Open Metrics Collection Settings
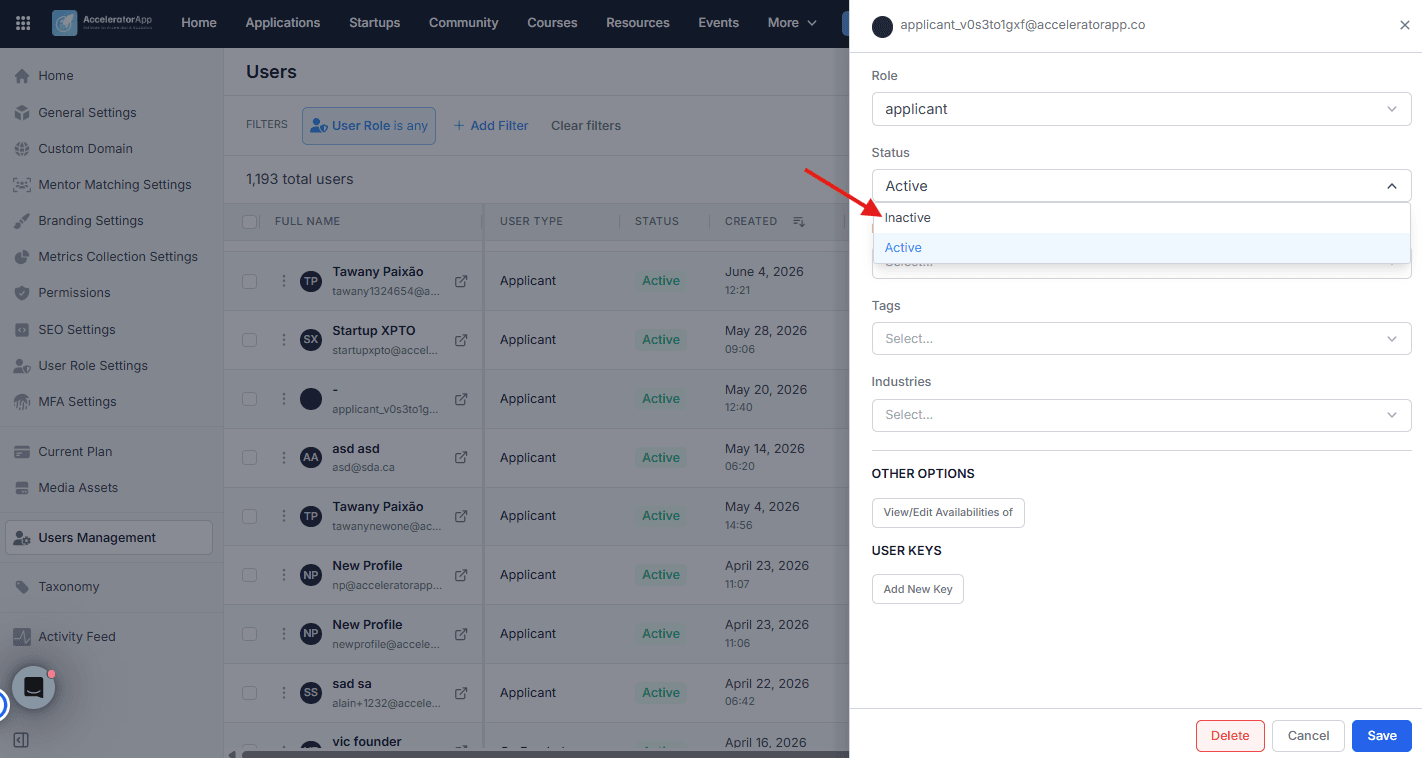The width and height of the screenshot is (1422, 758). (x=118, y=257)
